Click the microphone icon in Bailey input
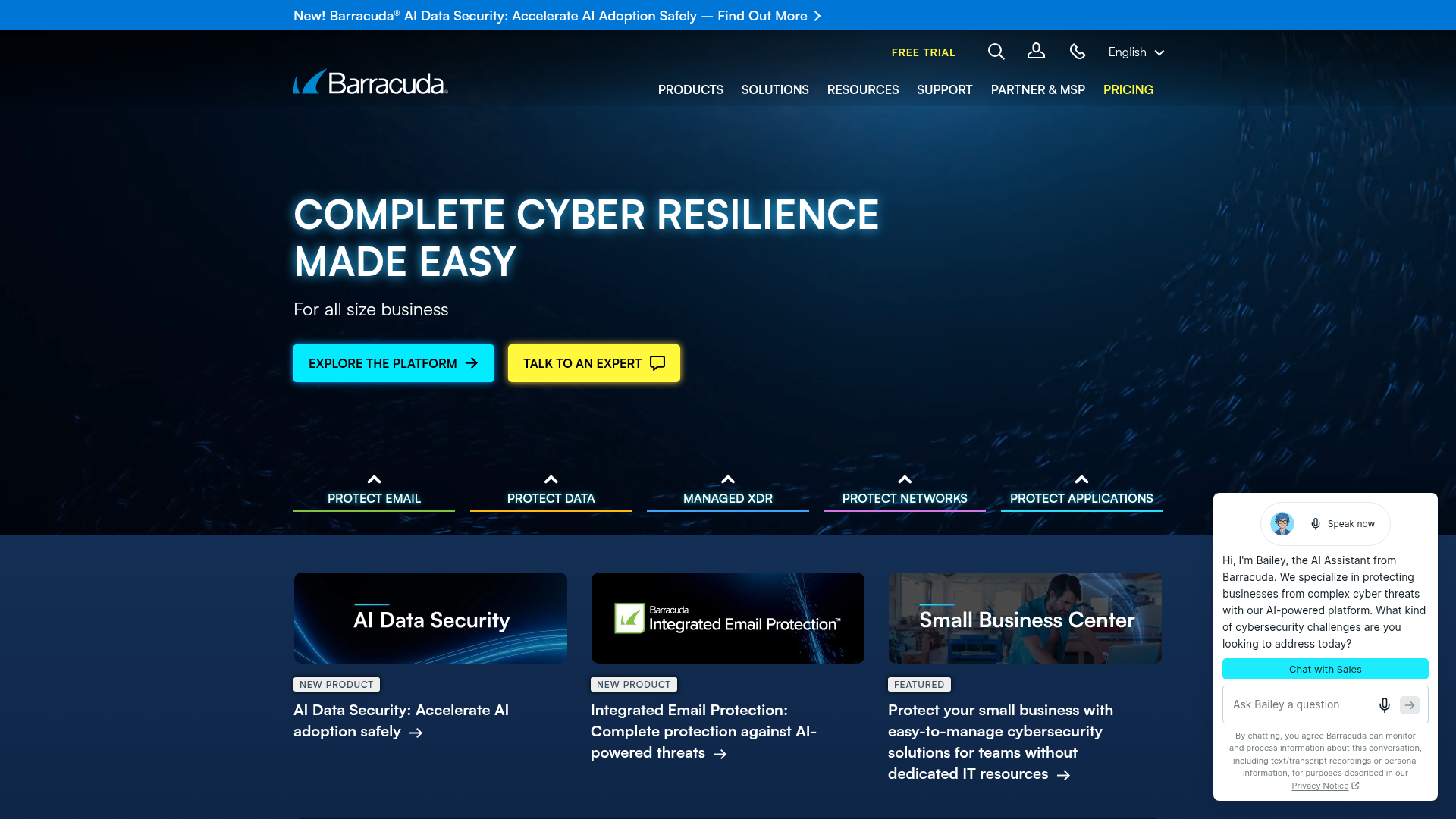The height and width of the screenshot is (819, 1456). tap(1384, 705)
